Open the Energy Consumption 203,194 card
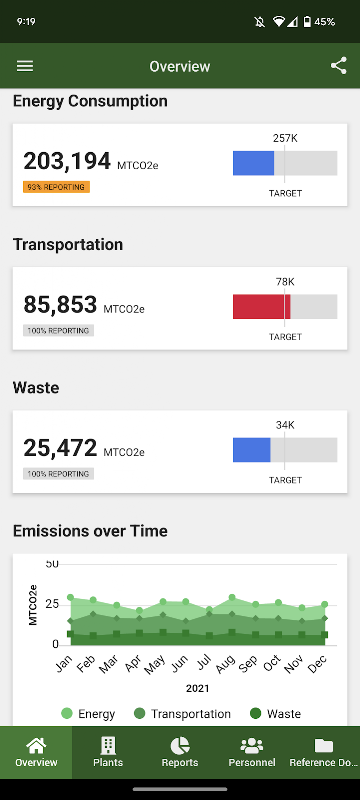Image resolution: width=360 pixels, height=800 pixels. click(180, 165)
